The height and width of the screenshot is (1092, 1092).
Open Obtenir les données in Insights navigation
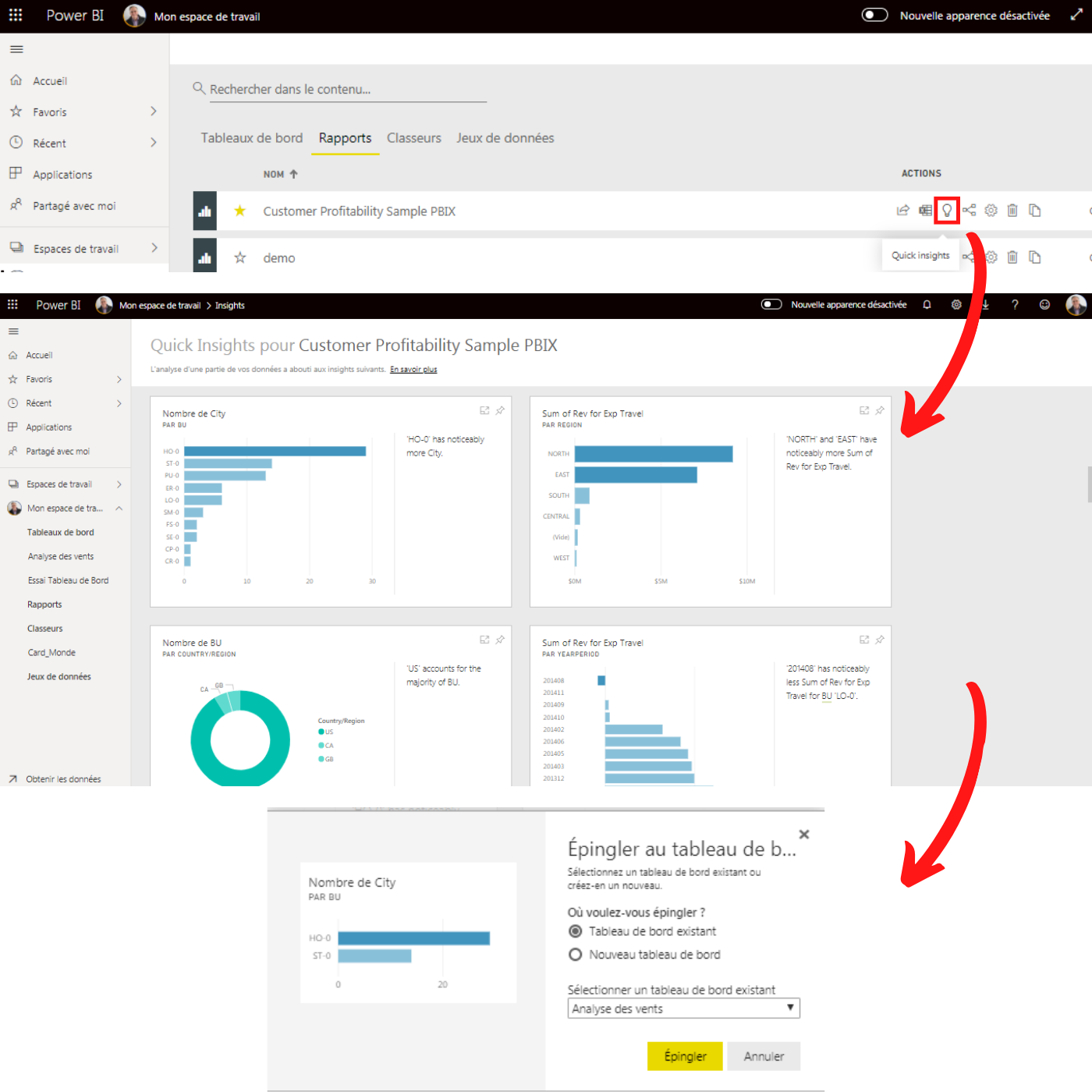[63, 779]
